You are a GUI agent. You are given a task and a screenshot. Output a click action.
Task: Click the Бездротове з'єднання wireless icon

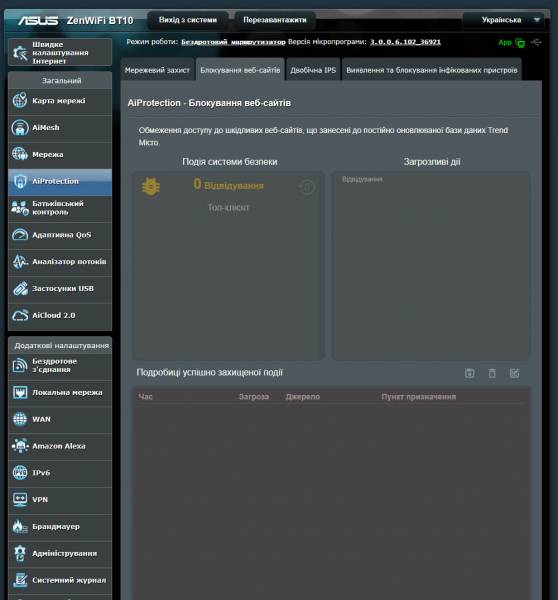20,365
